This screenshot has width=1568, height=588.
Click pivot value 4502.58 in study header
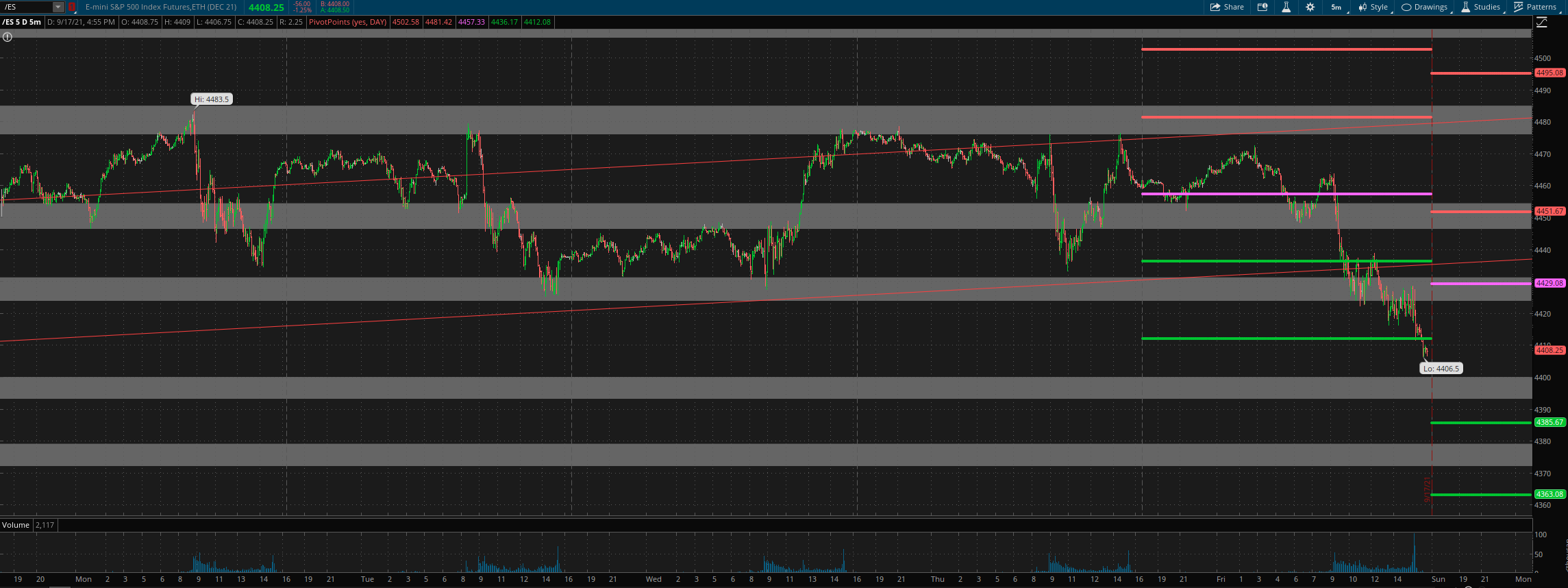pyautogui.click(x=406, y=22)
